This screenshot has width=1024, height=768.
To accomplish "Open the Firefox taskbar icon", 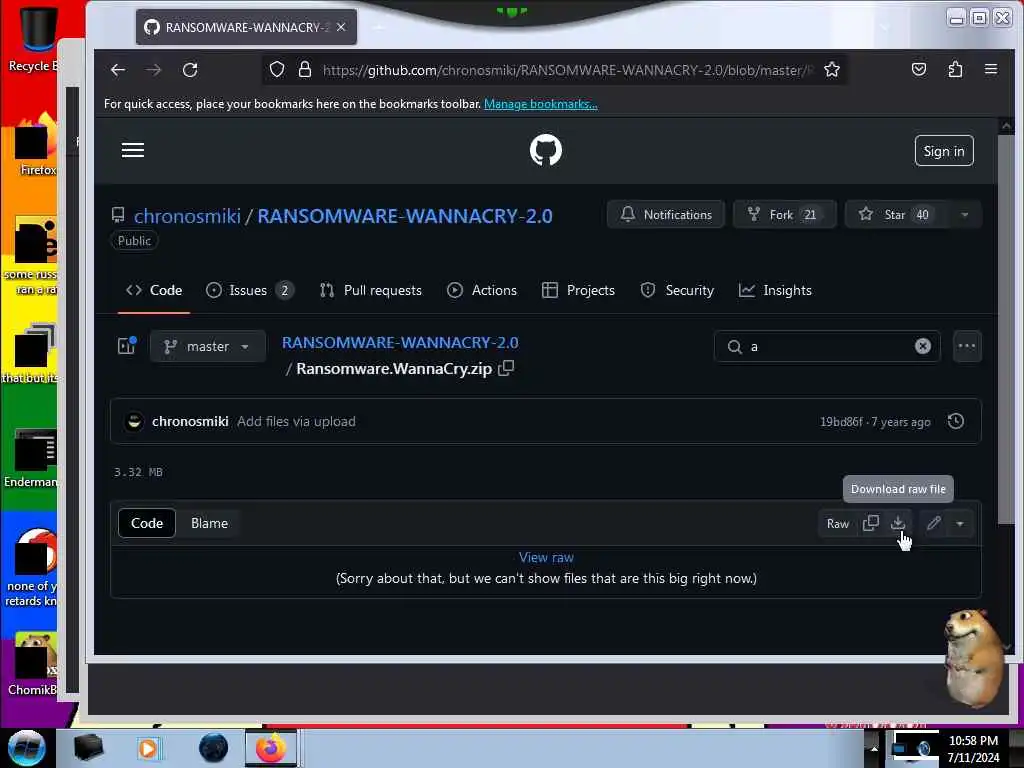I will (x=271, y=748).
